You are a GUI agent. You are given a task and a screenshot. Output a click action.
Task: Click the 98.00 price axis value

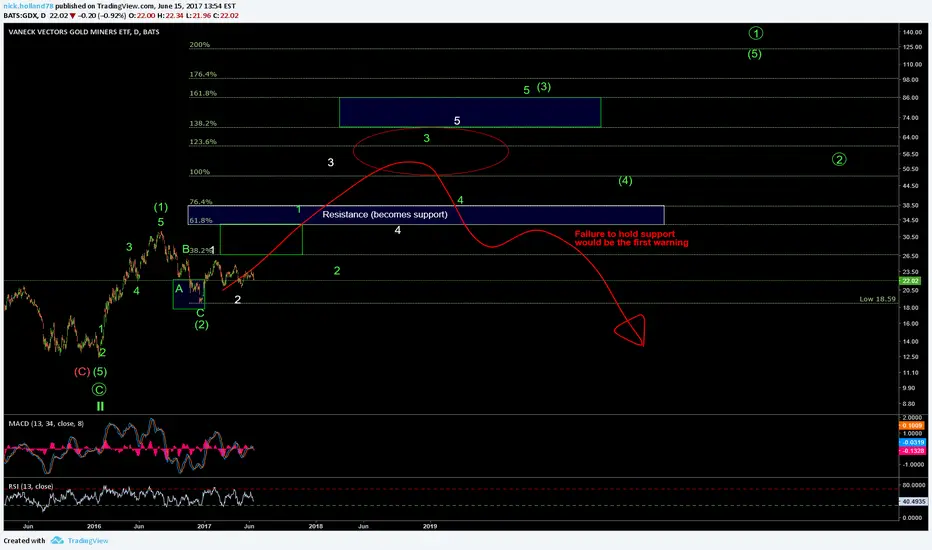coord(910,79)
